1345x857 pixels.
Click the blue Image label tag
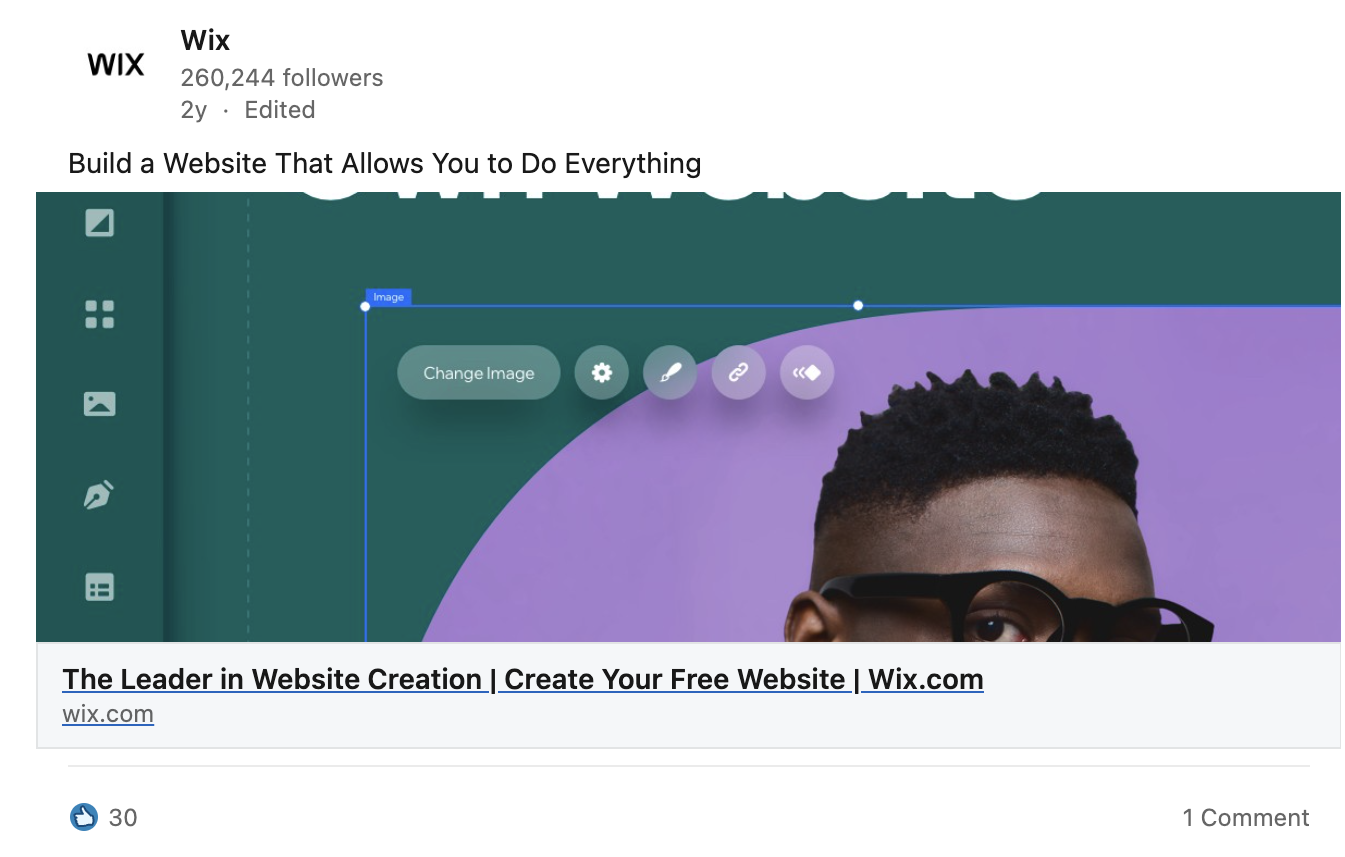point(389,297)
